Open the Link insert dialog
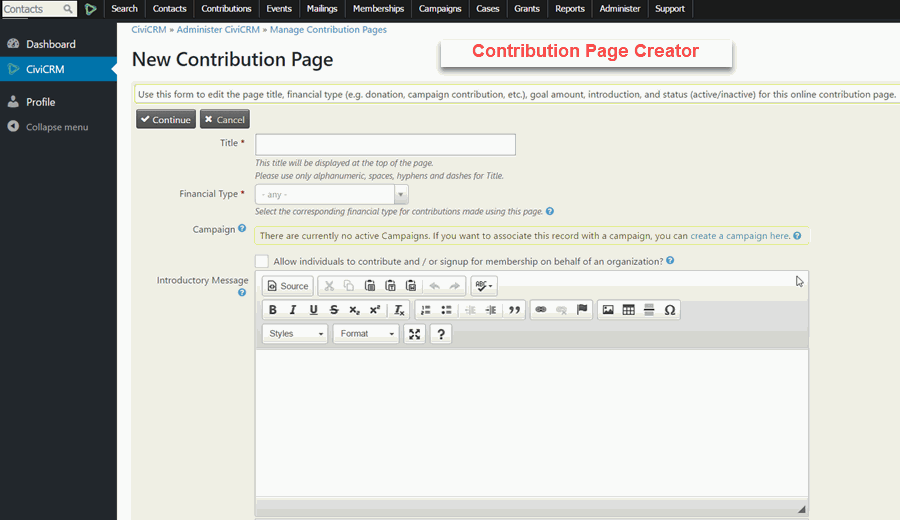 [x=541, y=310]
